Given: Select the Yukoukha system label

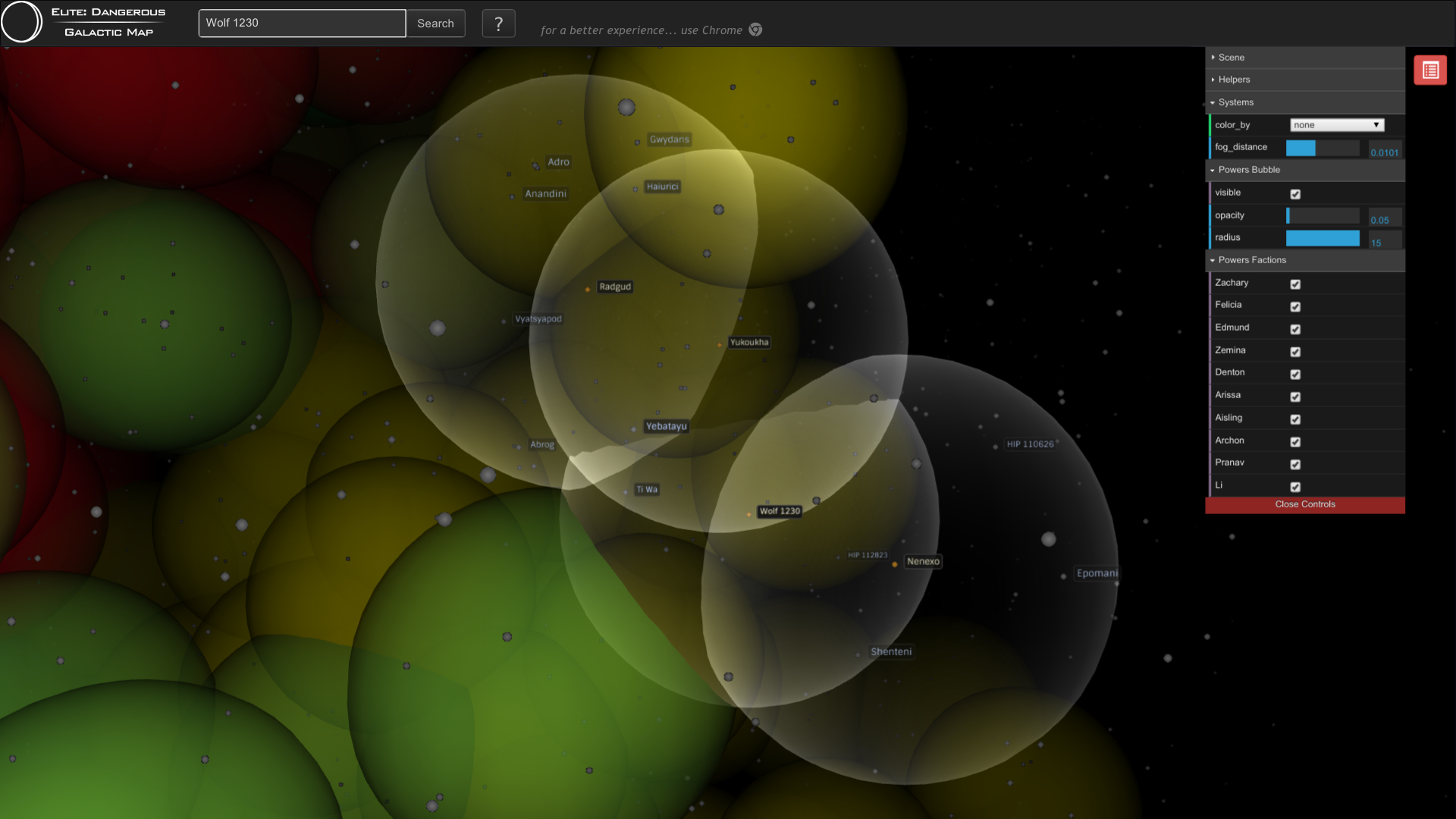Looking at the screenshot, I should [x=749, y=342].
